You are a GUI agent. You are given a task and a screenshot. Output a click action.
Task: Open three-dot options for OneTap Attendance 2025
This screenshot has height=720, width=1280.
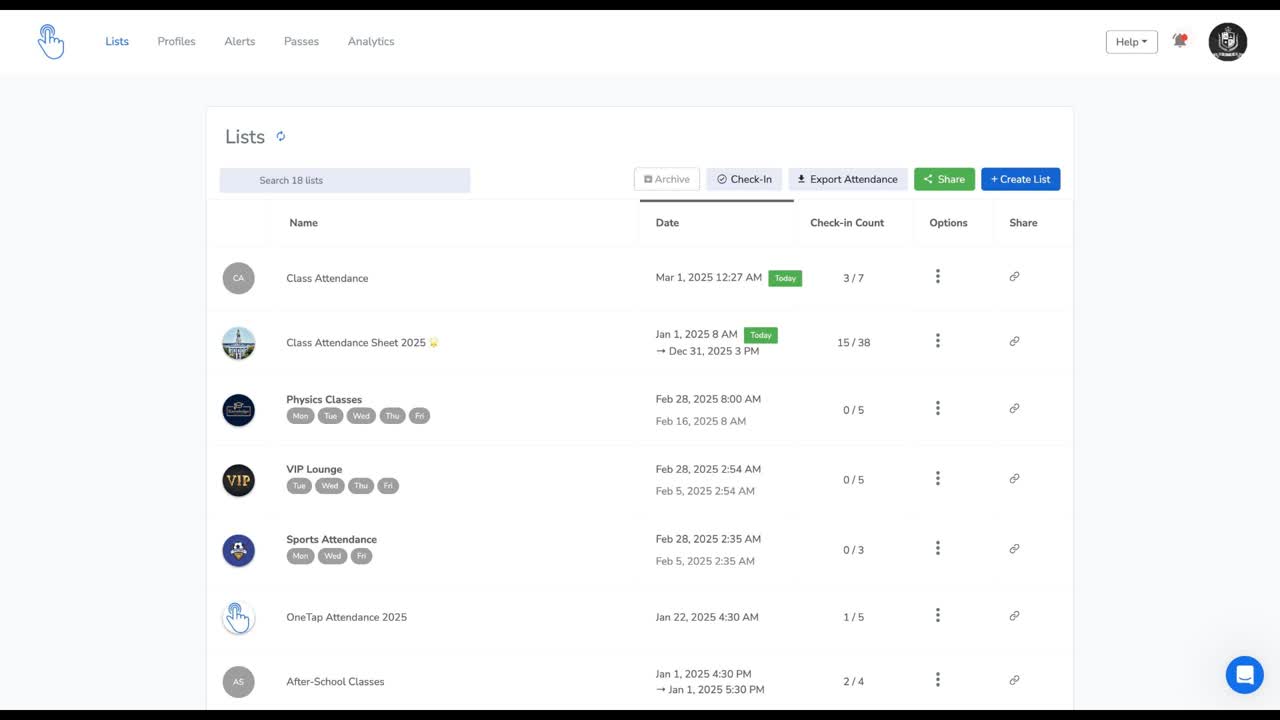click(937, 616)
